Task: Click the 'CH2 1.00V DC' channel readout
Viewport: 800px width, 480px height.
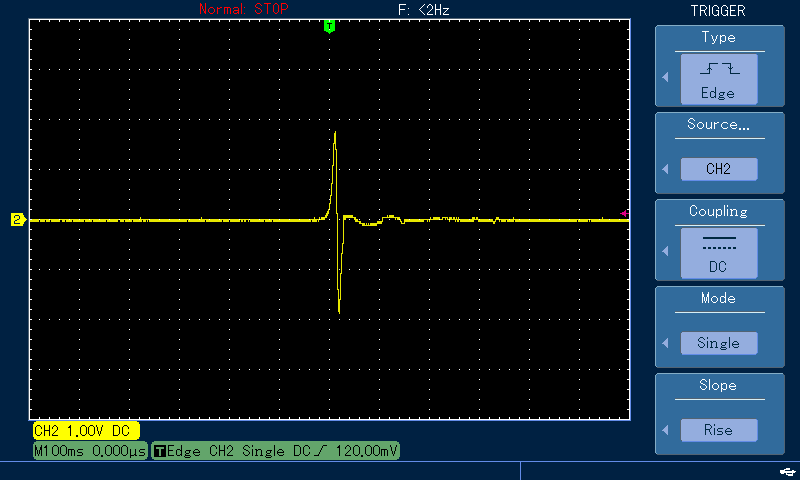Action: click(x=86, y=431)
